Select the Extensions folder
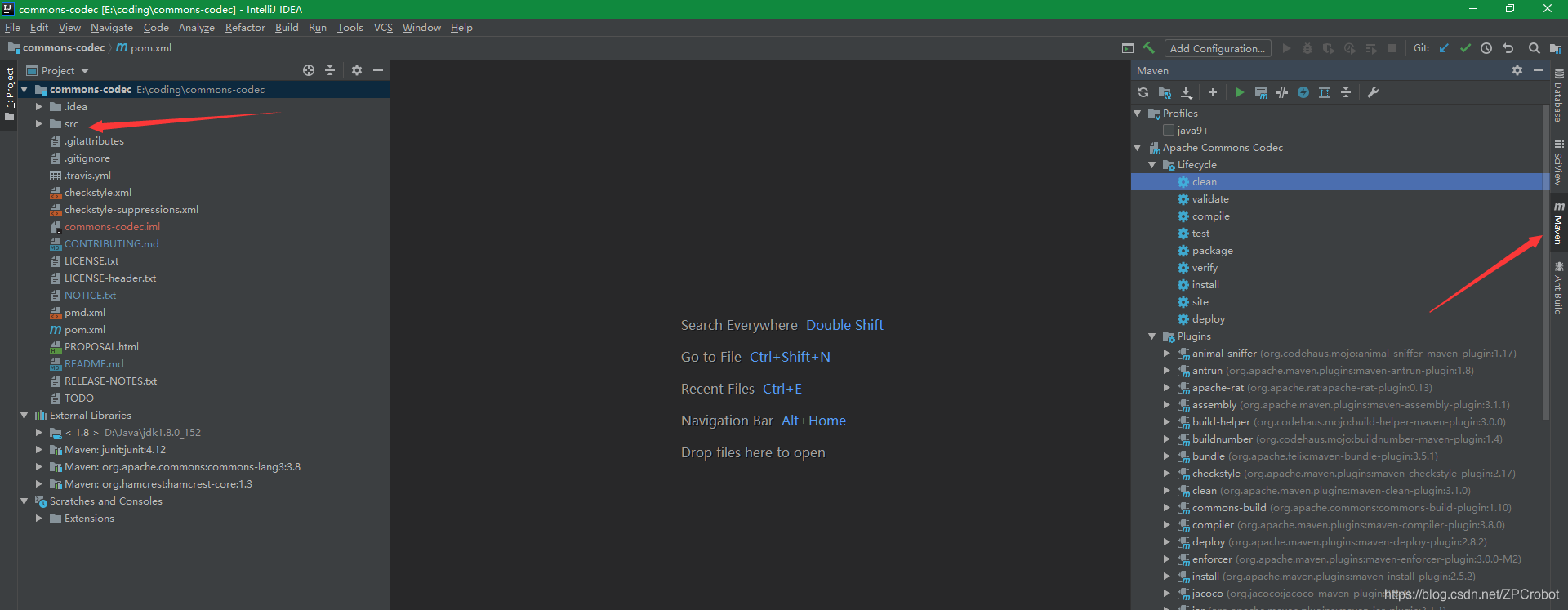 pyautogui.click(x=89, y=519)
